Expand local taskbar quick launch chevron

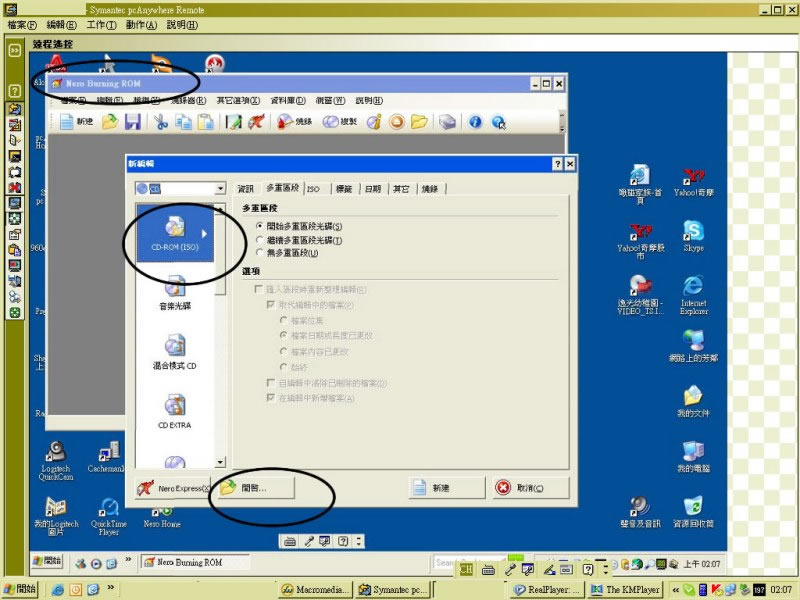pyautogui.click(x=110, y=587)
